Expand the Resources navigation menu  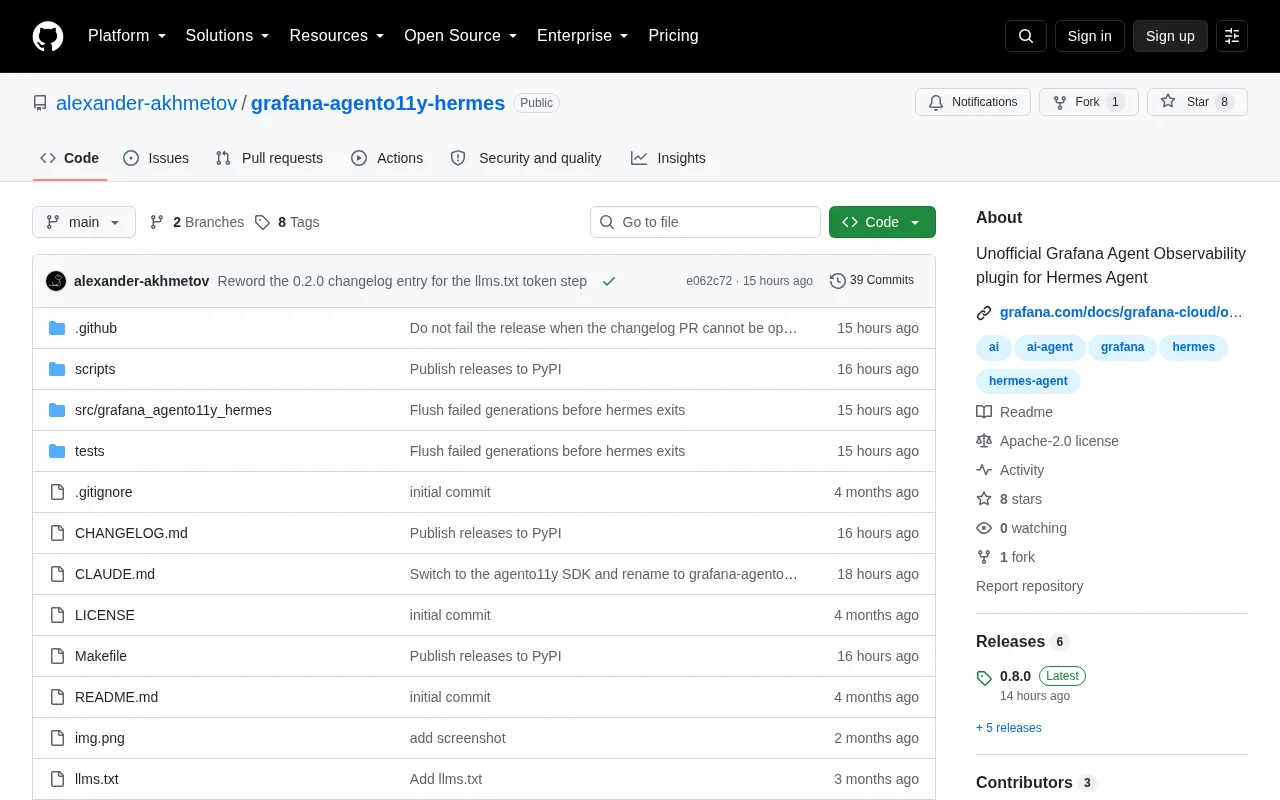tap(337, 36)
